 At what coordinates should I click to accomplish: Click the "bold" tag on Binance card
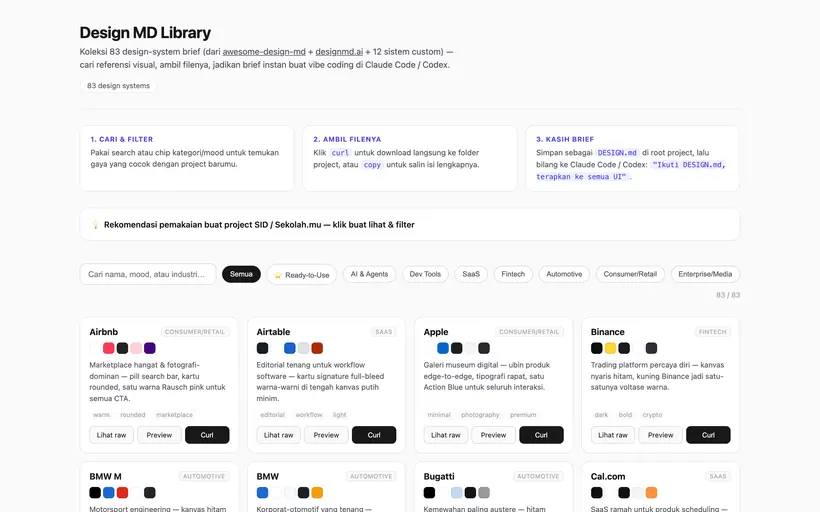(625, 415)
